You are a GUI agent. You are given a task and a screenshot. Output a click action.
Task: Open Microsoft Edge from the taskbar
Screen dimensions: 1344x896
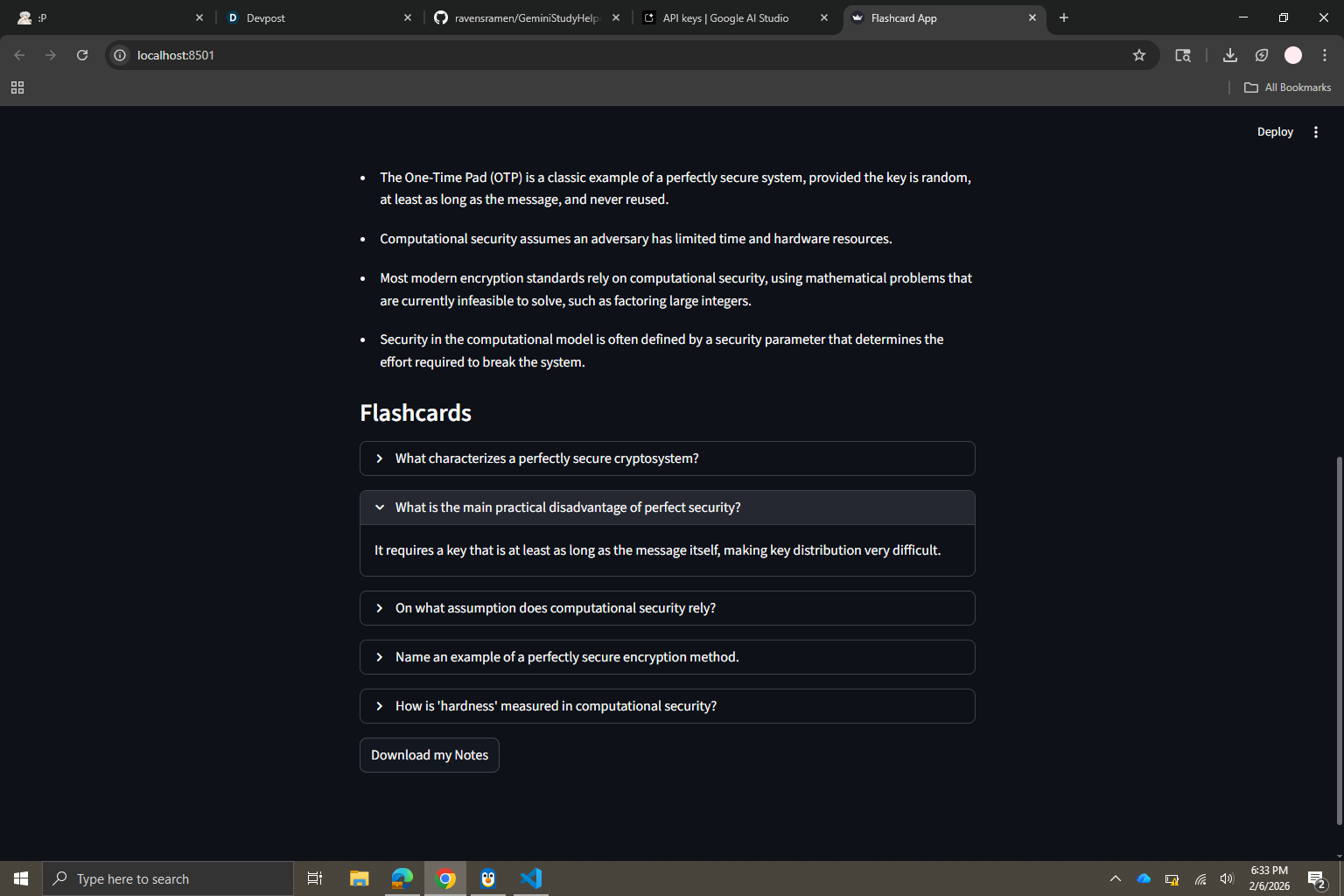[x=402, y=878]
